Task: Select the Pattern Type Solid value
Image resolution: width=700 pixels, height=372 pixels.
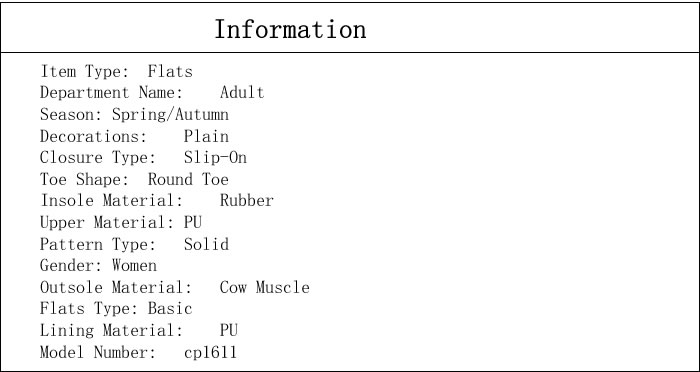Action: coord(206,244)
